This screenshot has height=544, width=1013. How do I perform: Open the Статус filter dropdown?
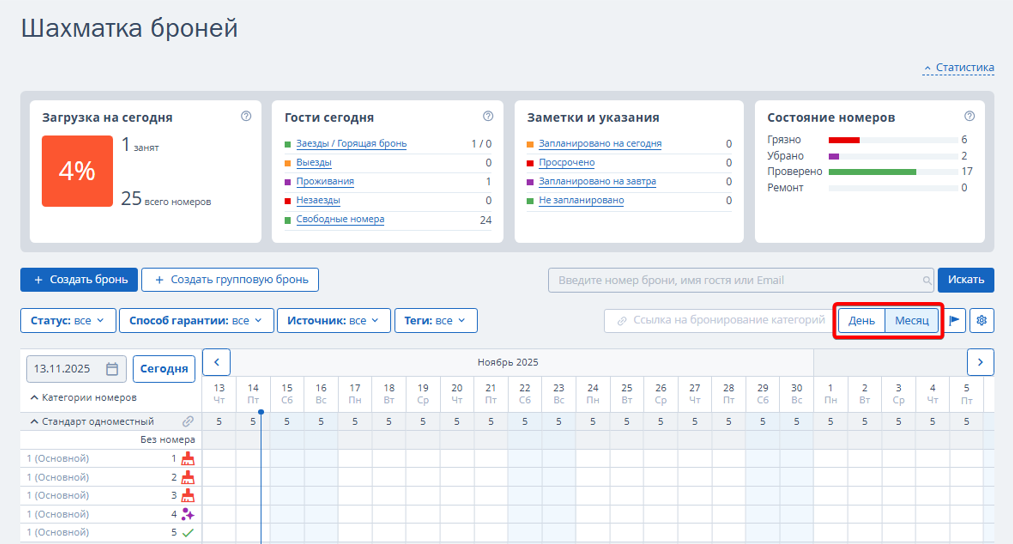coord(67,320)
